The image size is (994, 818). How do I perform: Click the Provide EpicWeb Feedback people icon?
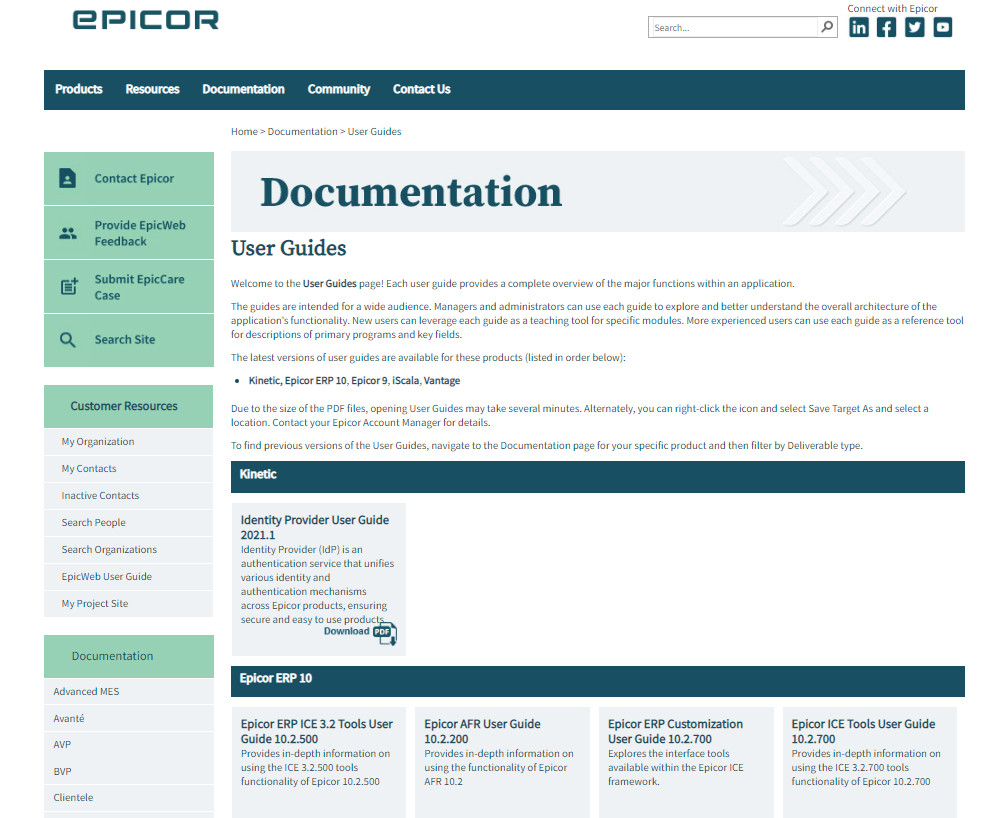(x=68, y=233)
